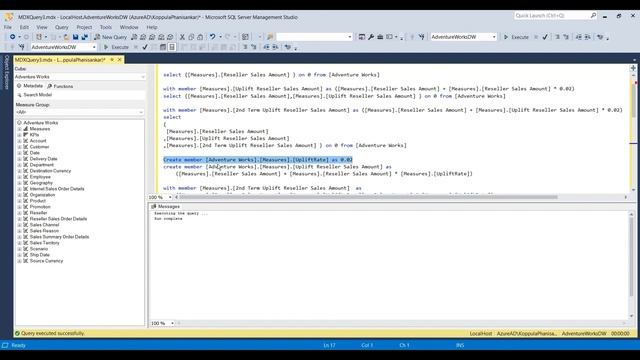The height and width of the screenshot is (360, 640).
Task: Click the Open File toolbar icon
Action: tap(66, 37)
